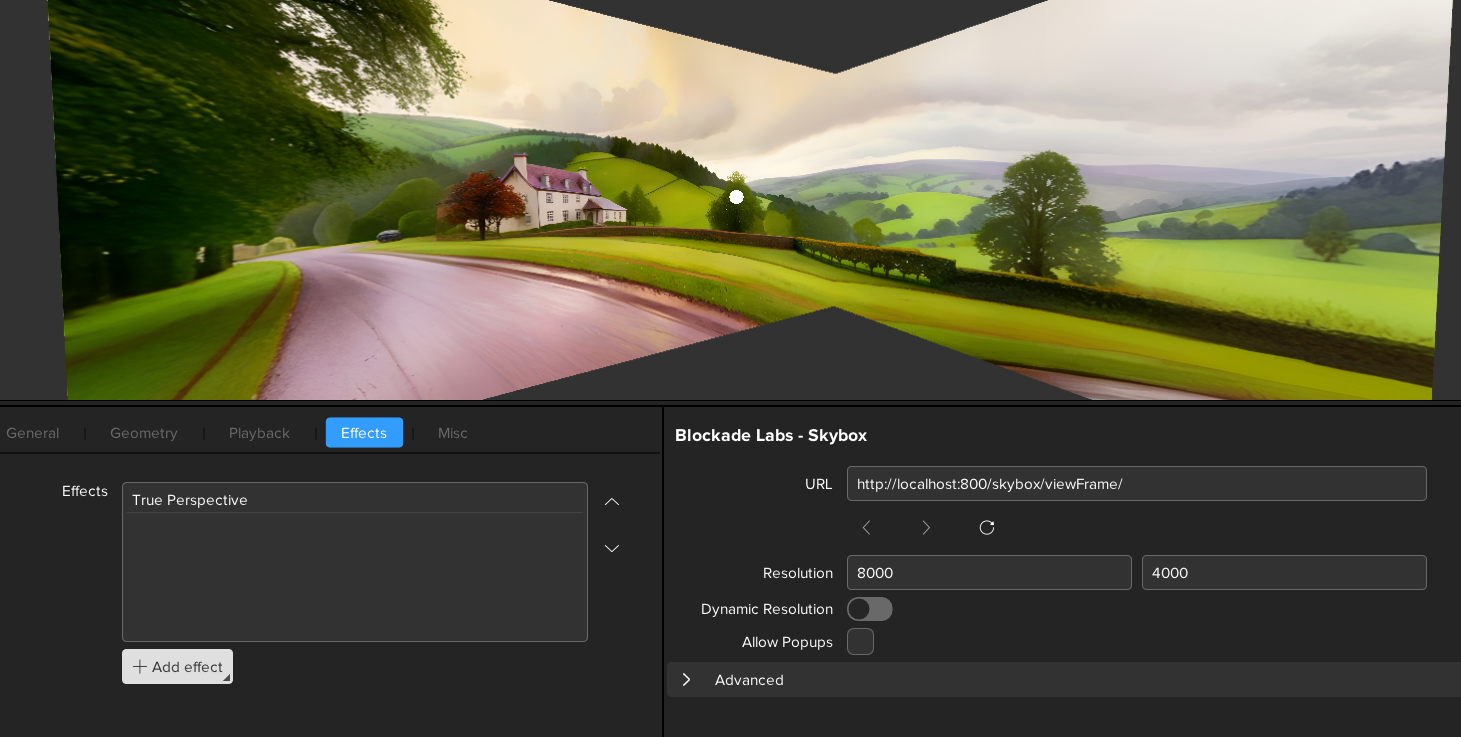Move the selected effect down
1461x737 pixels.
pos(612,548)
